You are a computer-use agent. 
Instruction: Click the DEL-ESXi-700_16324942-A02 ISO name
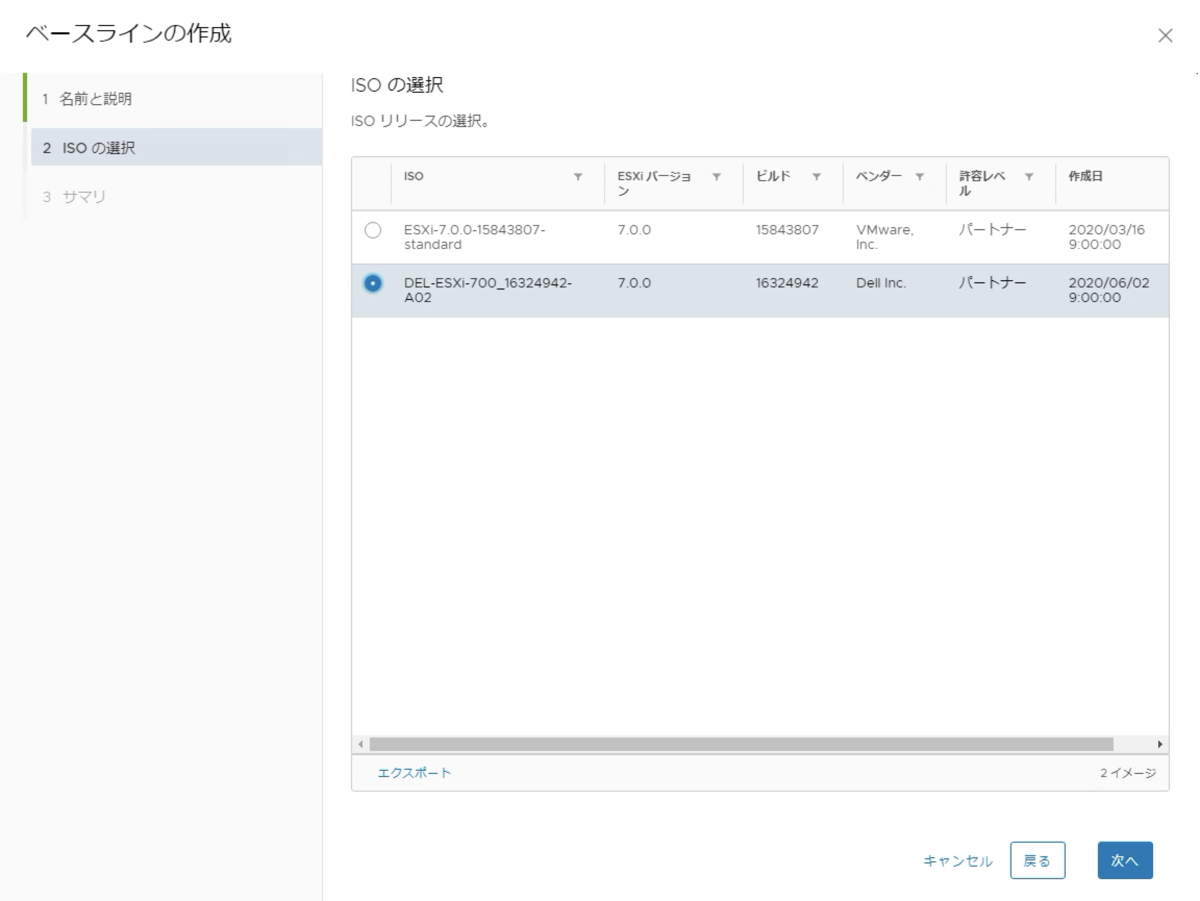(x=488, y=290)
